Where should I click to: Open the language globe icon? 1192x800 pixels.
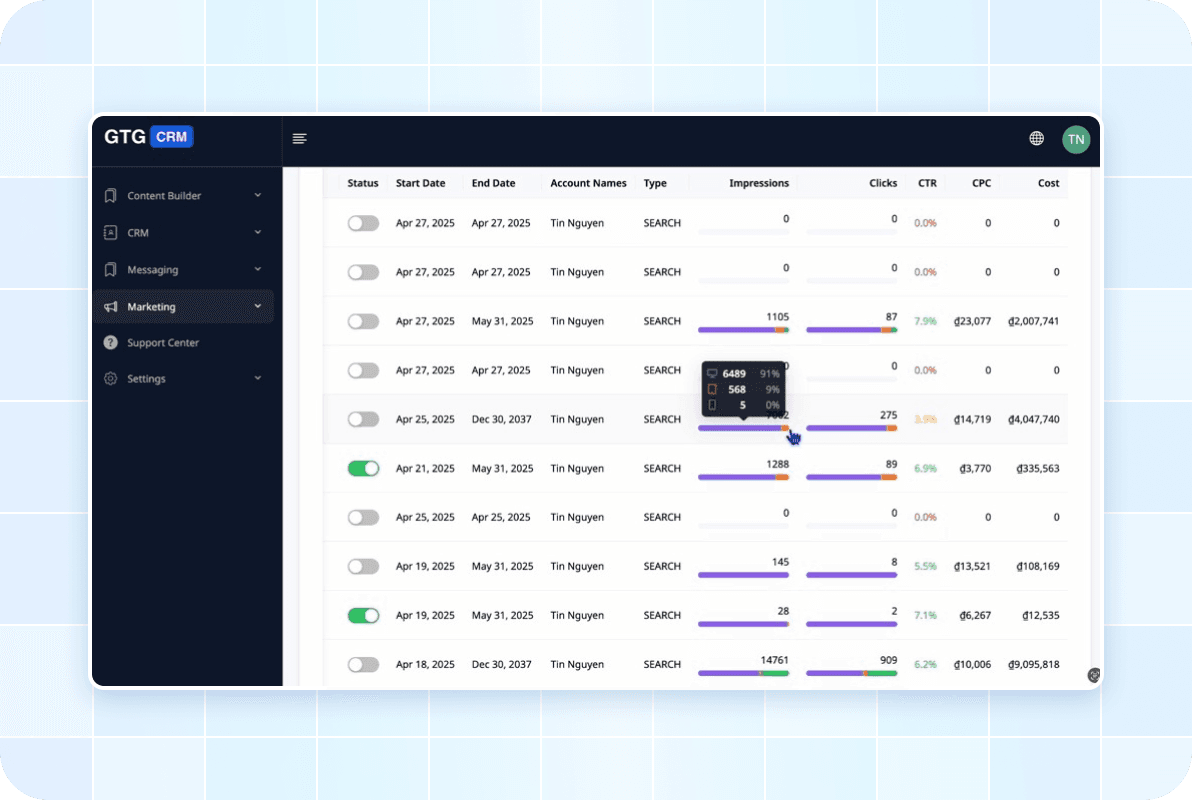pyautogui.click(x=1036, y=138)
